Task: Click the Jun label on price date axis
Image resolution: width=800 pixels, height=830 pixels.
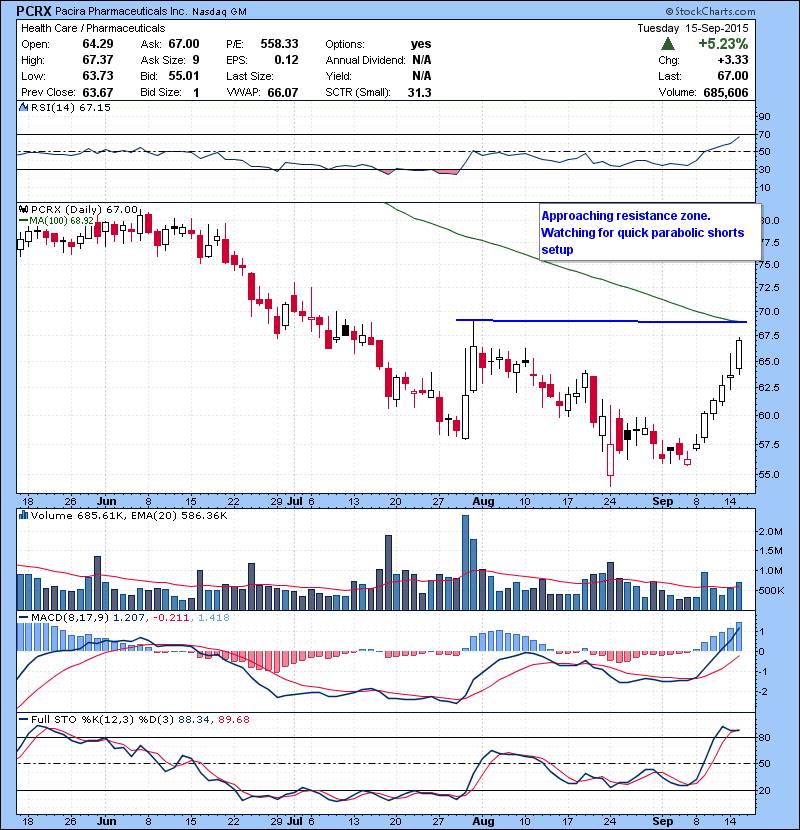Action: [x=104, y=501]
